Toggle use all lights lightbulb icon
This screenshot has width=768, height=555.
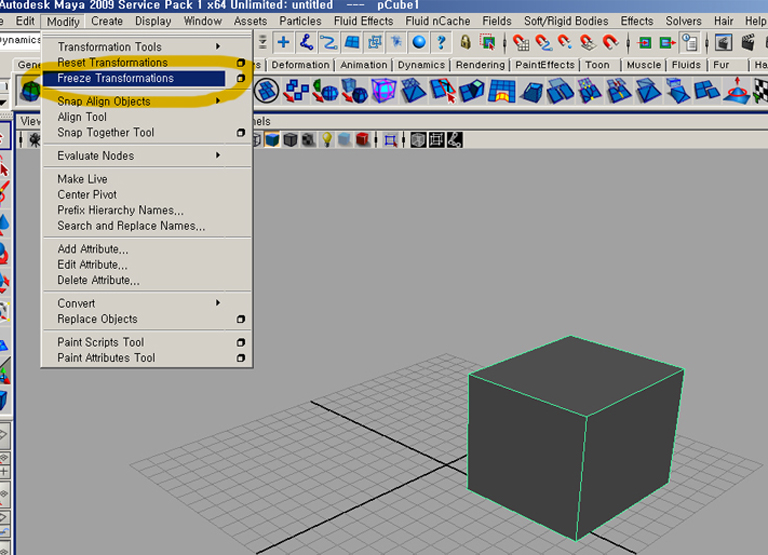[x=327, y=140]
